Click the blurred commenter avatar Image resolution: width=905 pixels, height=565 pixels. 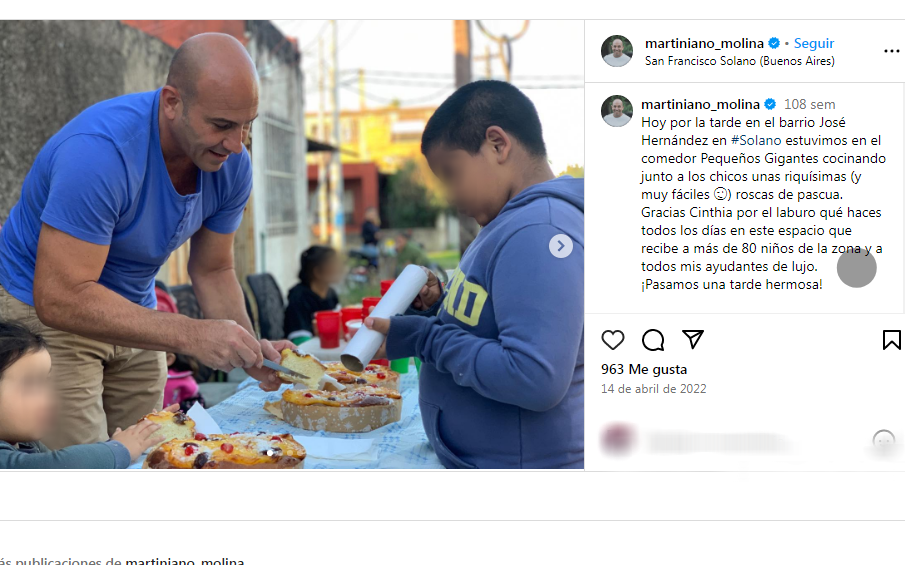[617, 440]
